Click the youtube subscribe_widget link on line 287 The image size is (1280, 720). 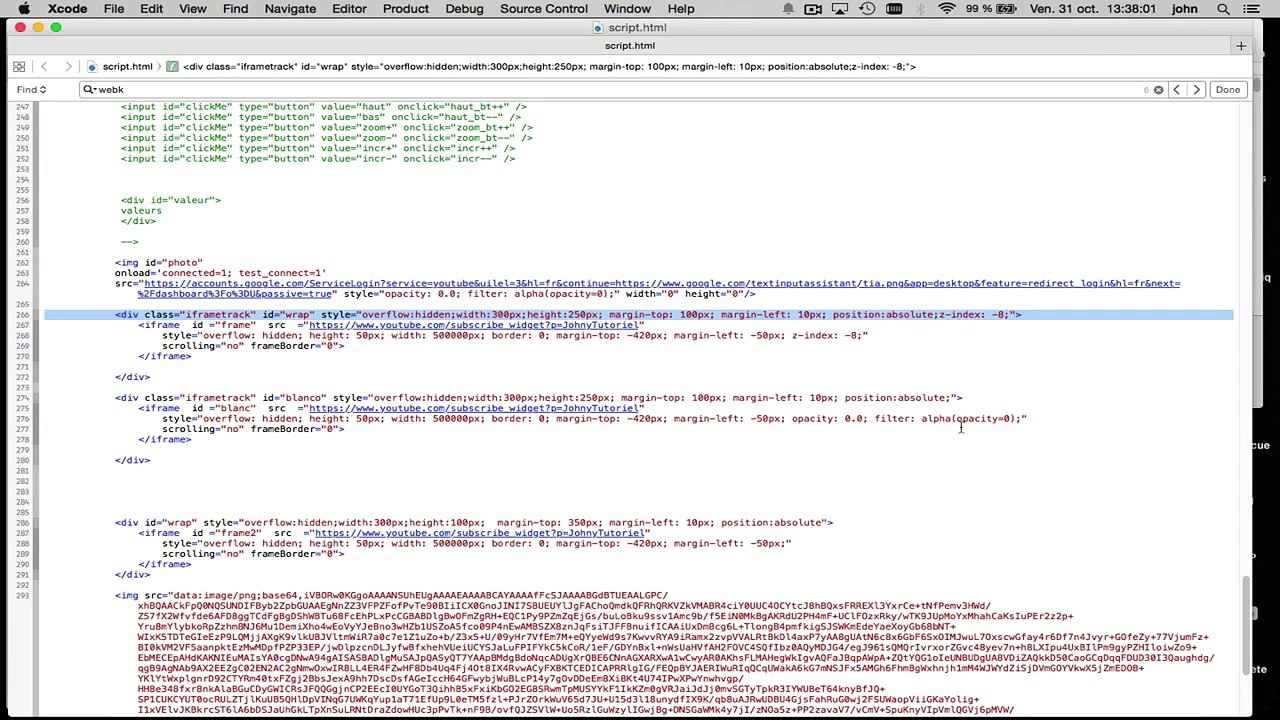coord(479,533)
